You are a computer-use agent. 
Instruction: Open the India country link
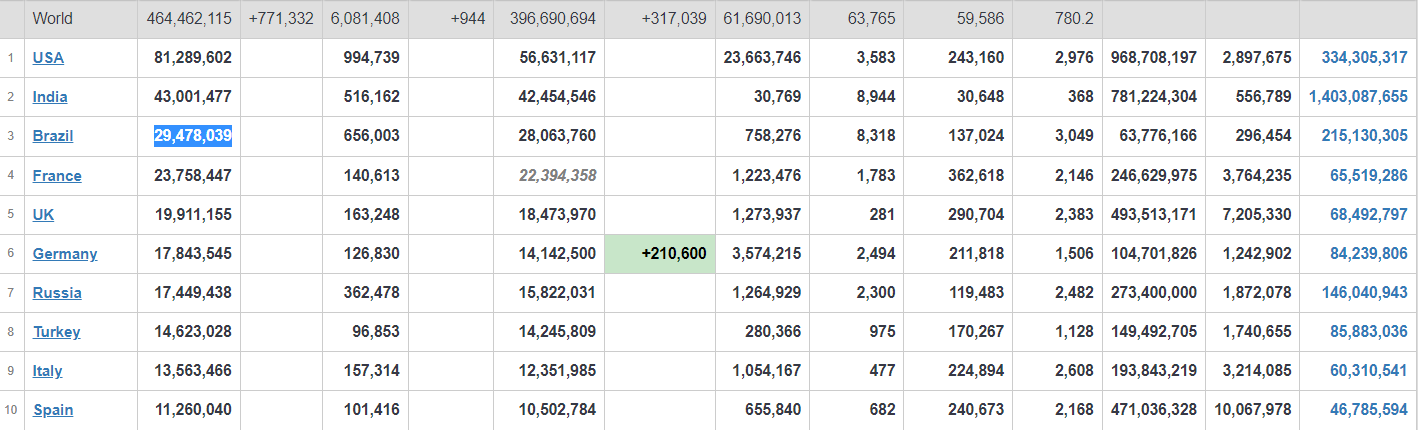50,97
